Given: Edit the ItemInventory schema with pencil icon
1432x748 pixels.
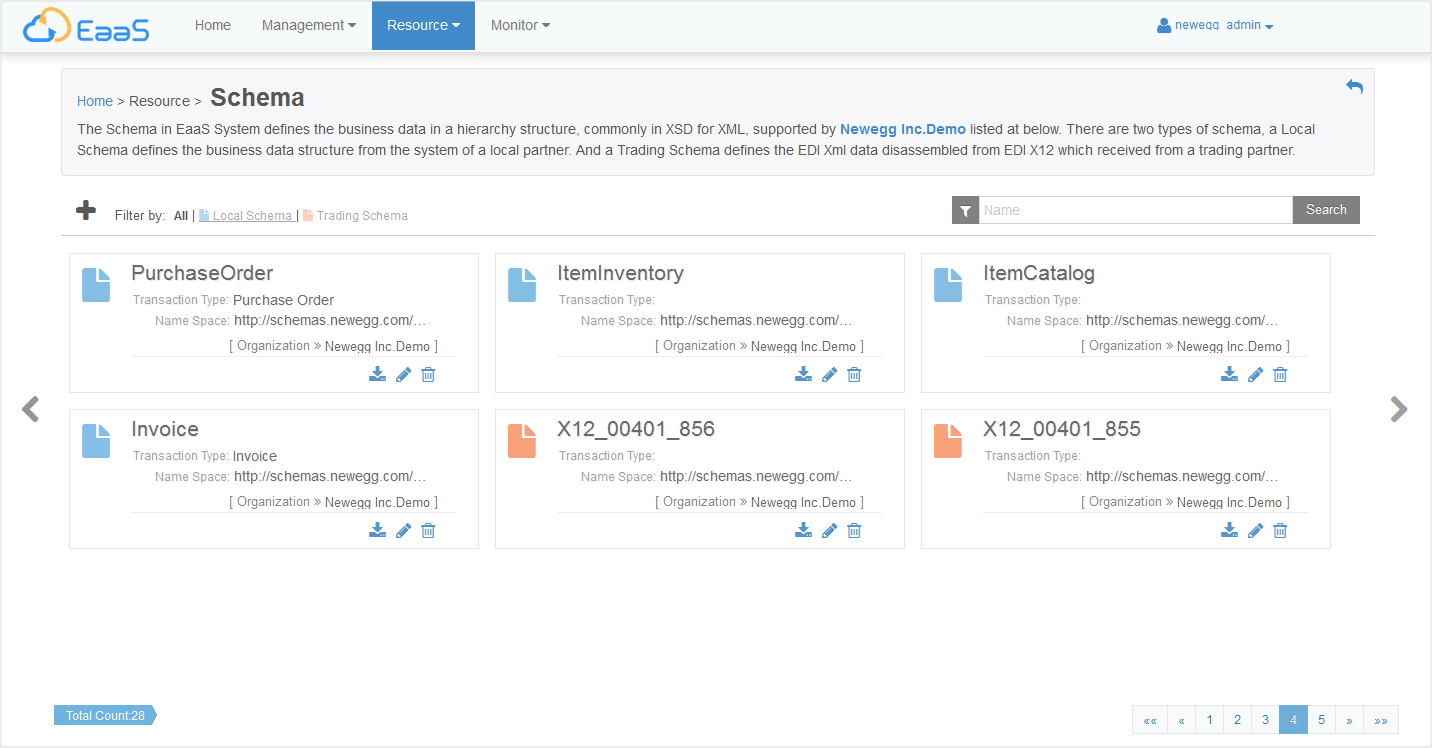Looking at the screenshot, I should pyautogui.click(x=829, y=374).
